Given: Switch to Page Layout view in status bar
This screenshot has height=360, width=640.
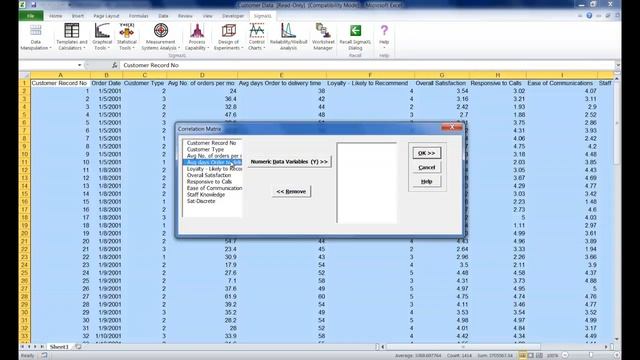Looking at the screenshot, I should [x=531, y=356].
